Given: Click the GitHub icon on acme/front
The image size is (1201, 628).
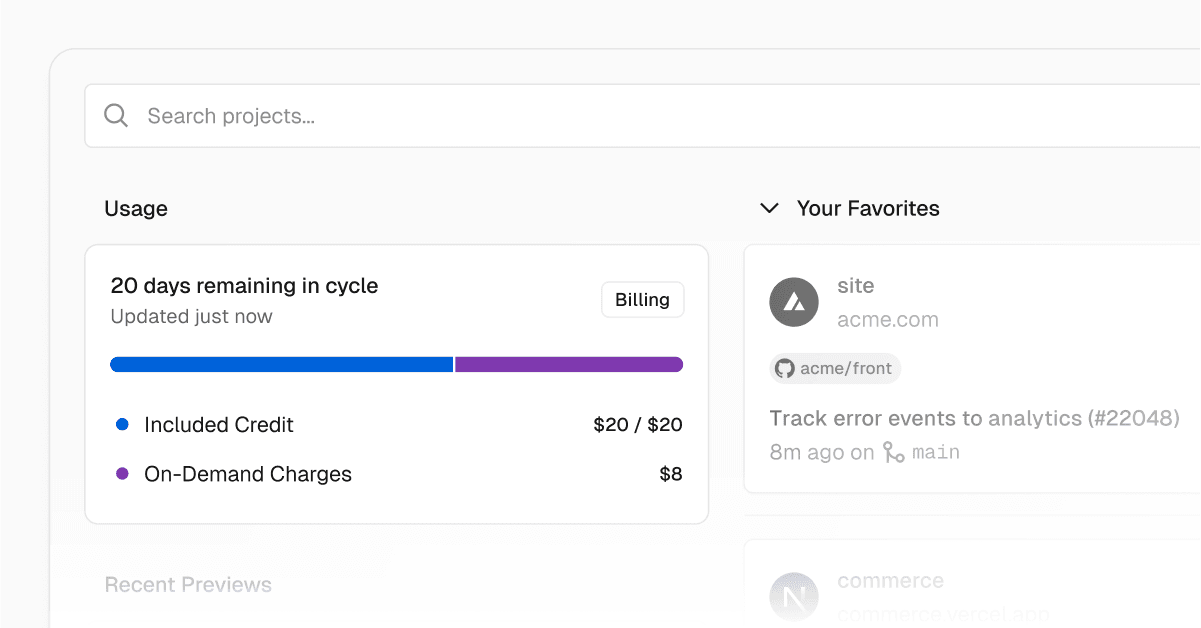Looking at the screenshot, I should pyautogui.click(x=785, y=369).
